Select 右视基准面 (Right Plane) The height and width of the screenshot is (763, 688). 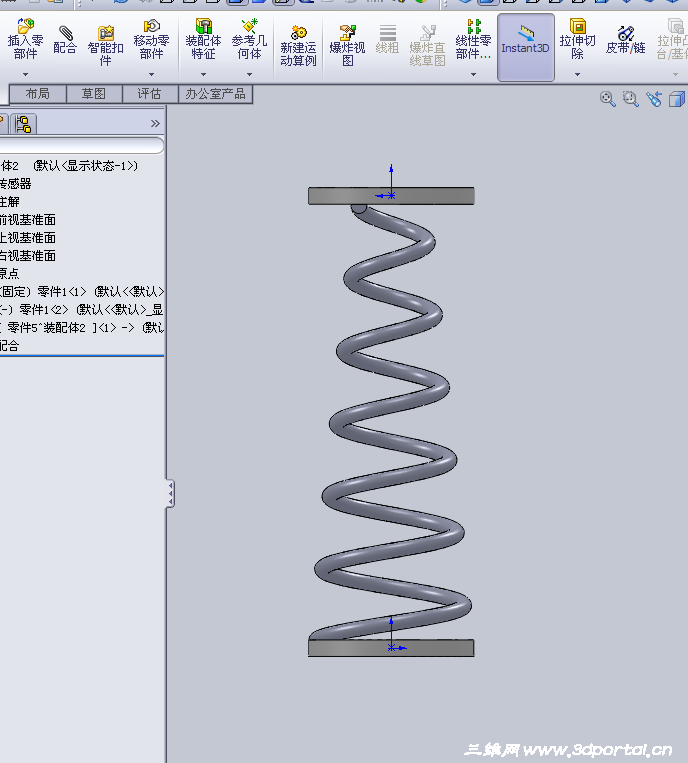[28, 256]
